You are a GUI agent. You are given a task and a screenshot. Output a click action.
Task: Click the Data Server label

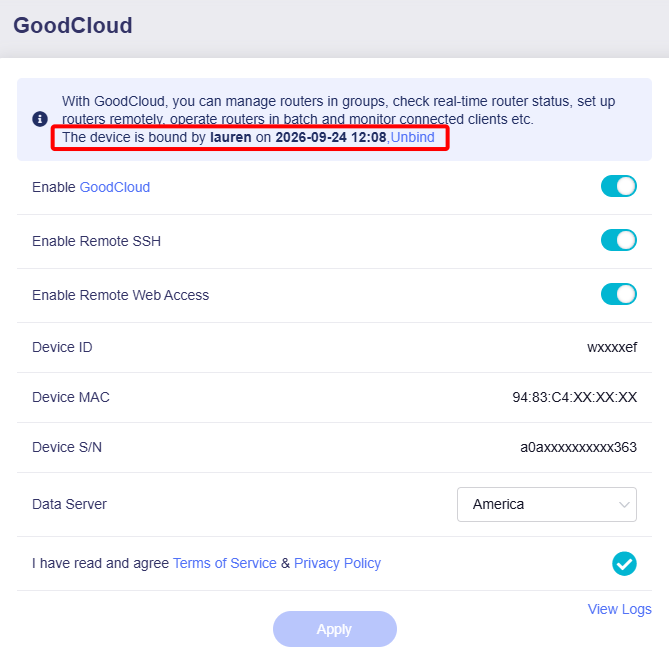[x=70, y=504]
